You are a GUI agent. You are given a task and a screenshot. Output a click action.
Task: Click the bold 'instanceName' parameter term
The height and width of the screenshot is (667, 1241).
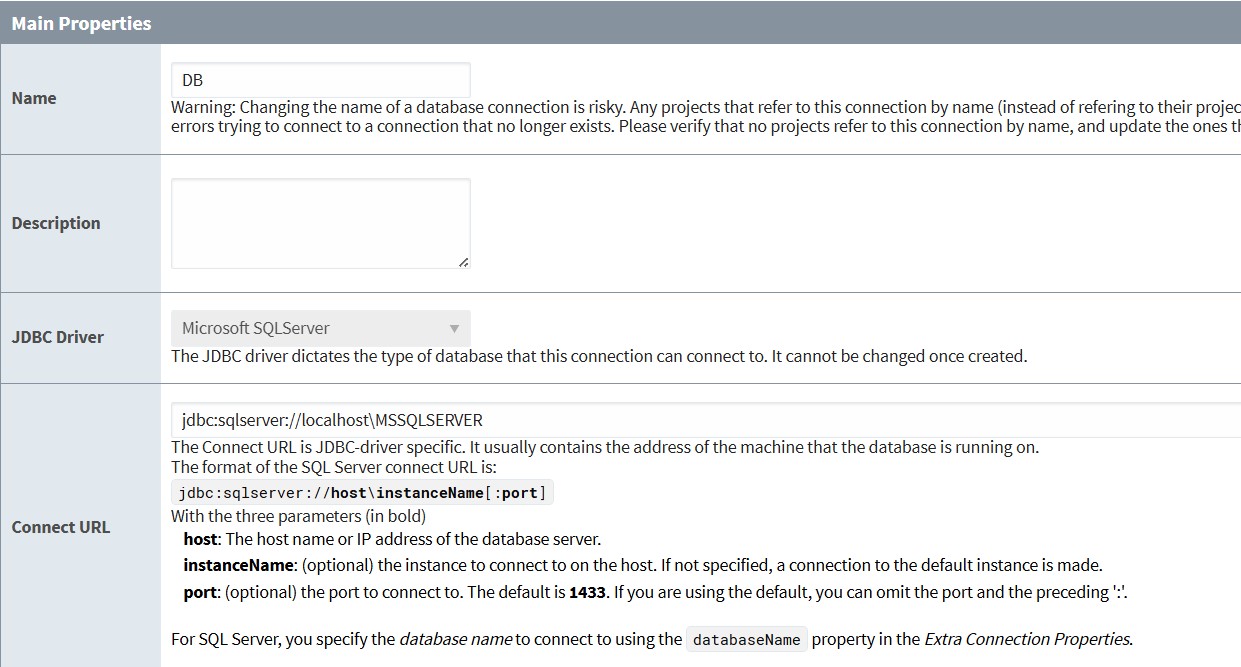tap(239, 565)
